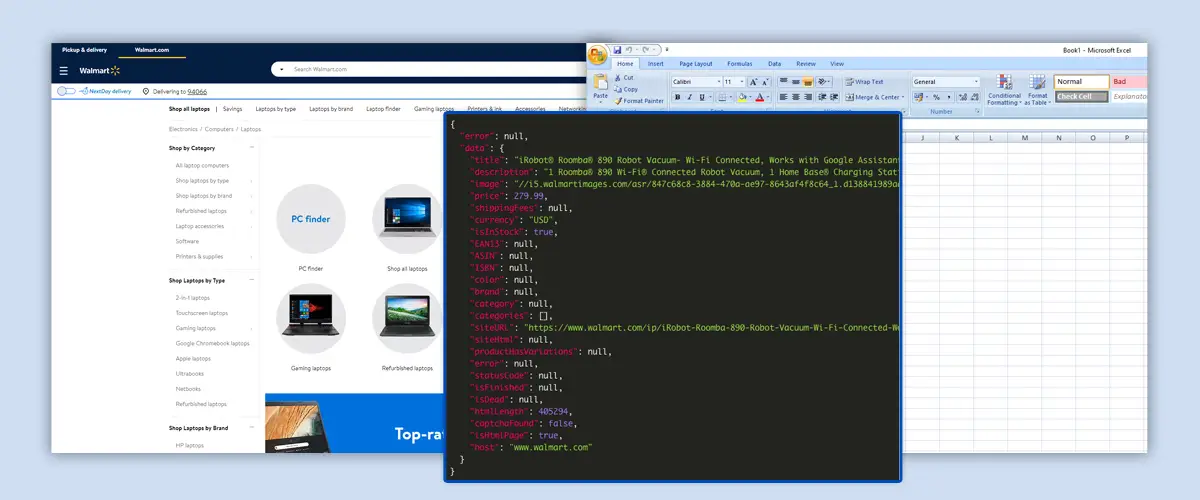Switch to the Review ribbon tab

(x=806, y=63)
